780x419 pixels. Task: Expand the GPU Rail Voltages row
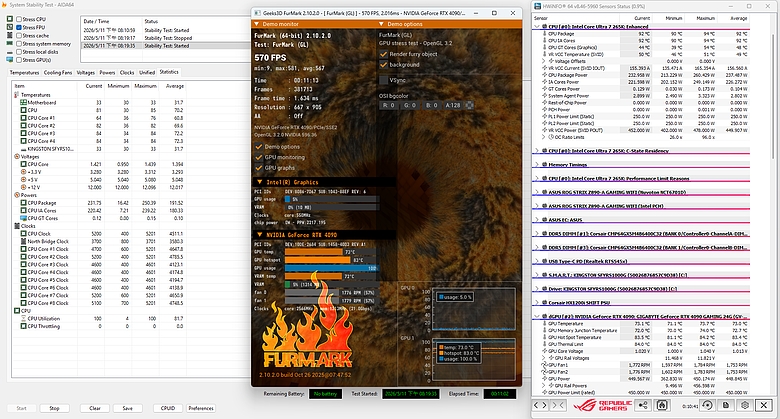[544, 358]
